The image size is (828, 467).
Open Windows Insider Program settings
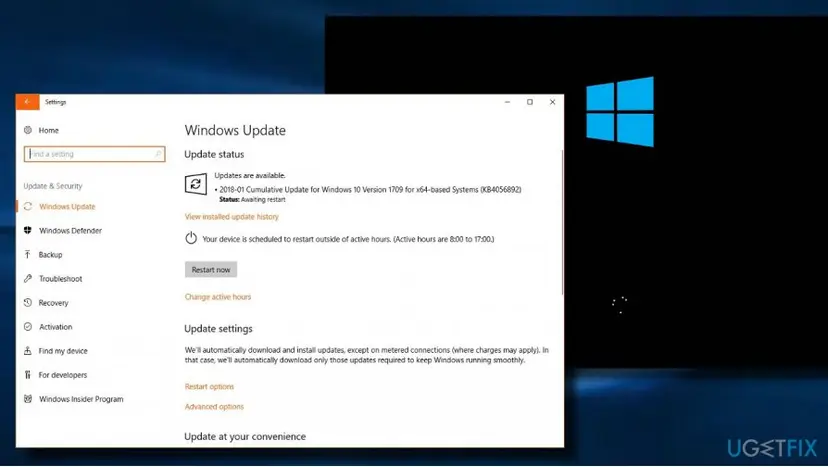click(x=81, y=399)
